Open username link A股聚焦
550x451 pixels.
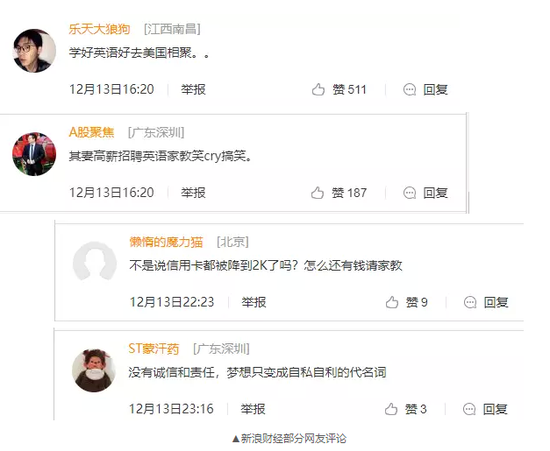coord(92,132)
